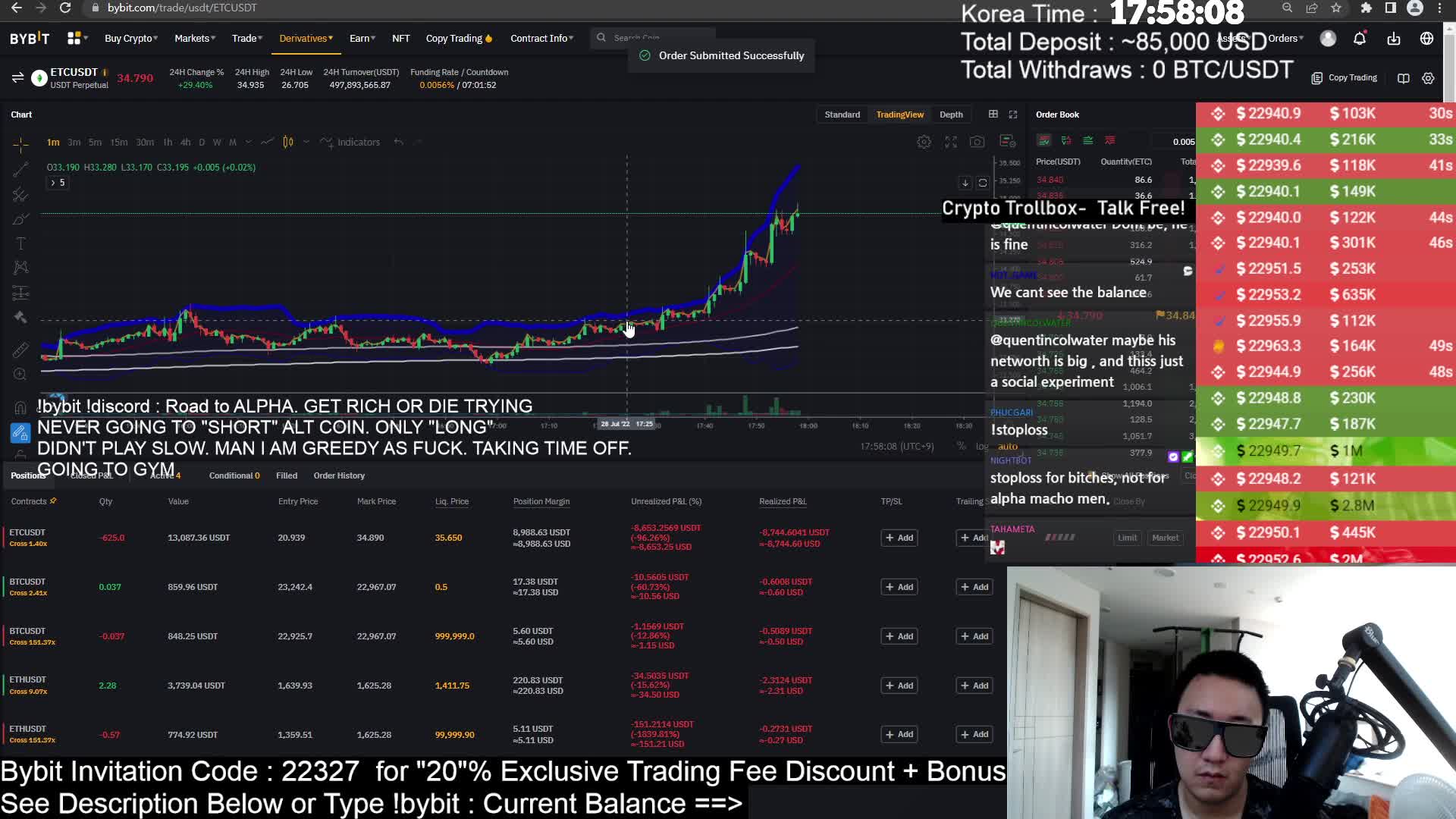Switch to multi-chart grid layout
Image resolution: width=1456 pixels, height=819 pixels.
993,115
